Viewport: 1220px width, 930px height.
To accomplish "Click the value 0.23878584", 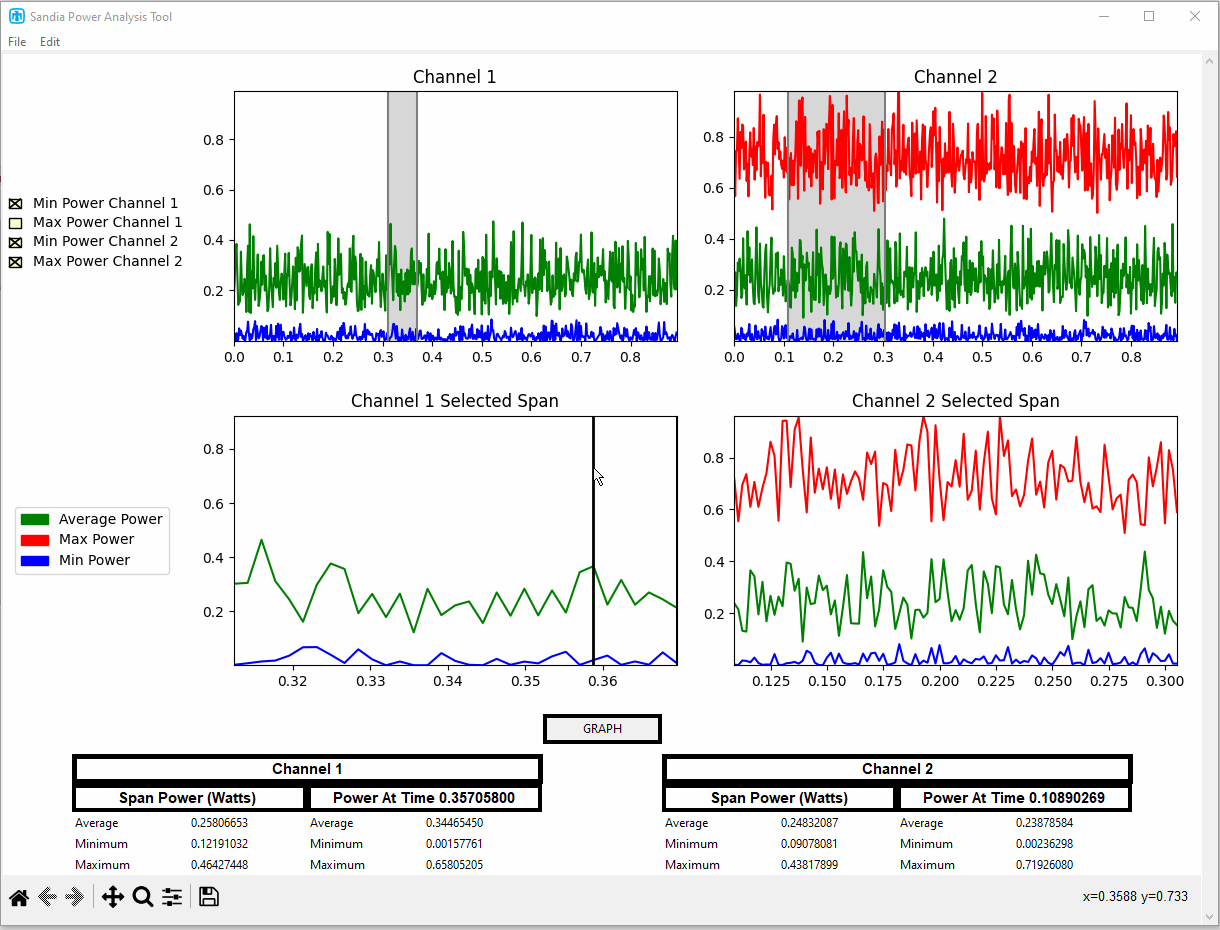I will pos(1044,823).
